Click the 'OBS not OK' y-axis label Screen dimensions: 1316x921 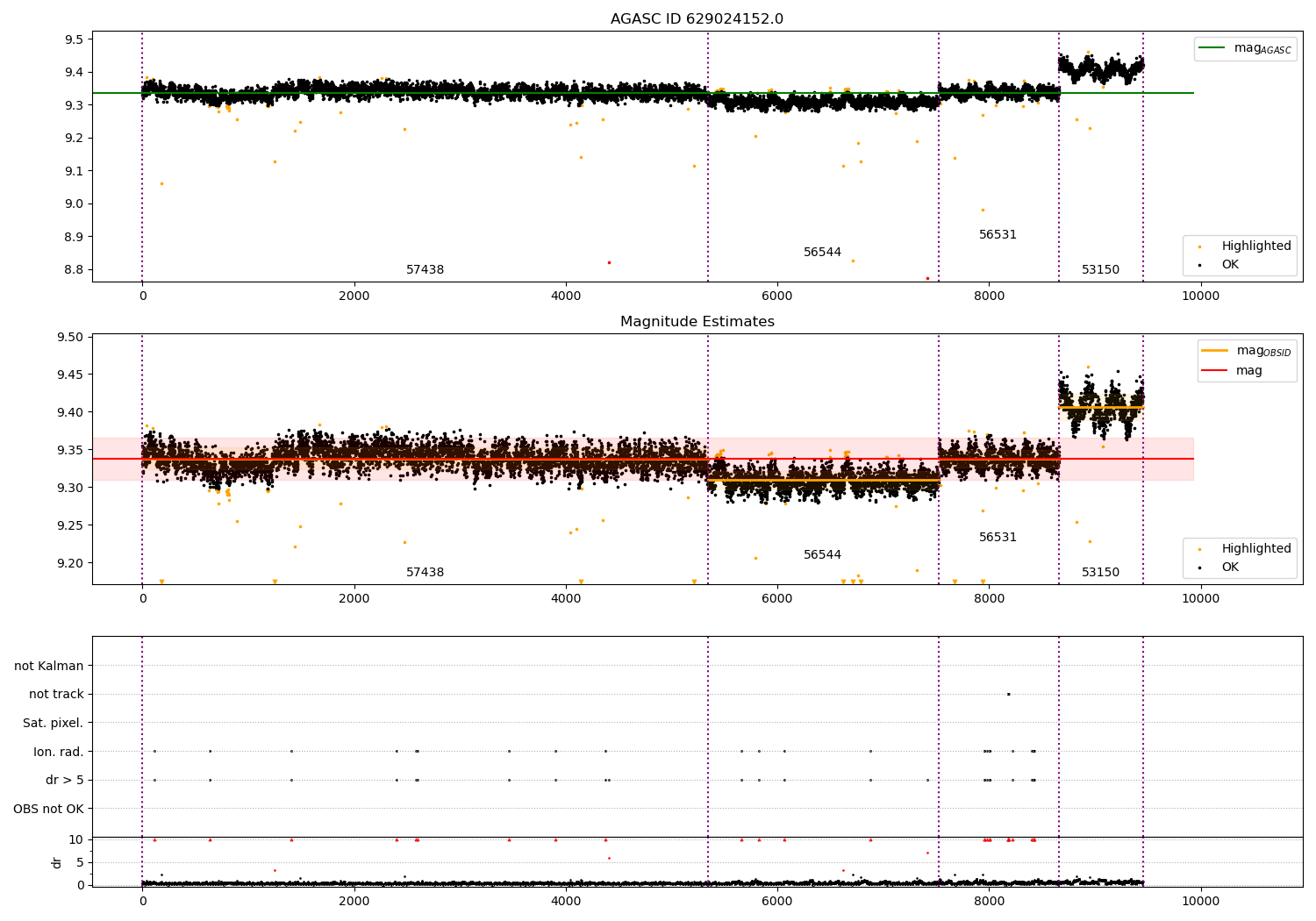click(x=49, y=809)
